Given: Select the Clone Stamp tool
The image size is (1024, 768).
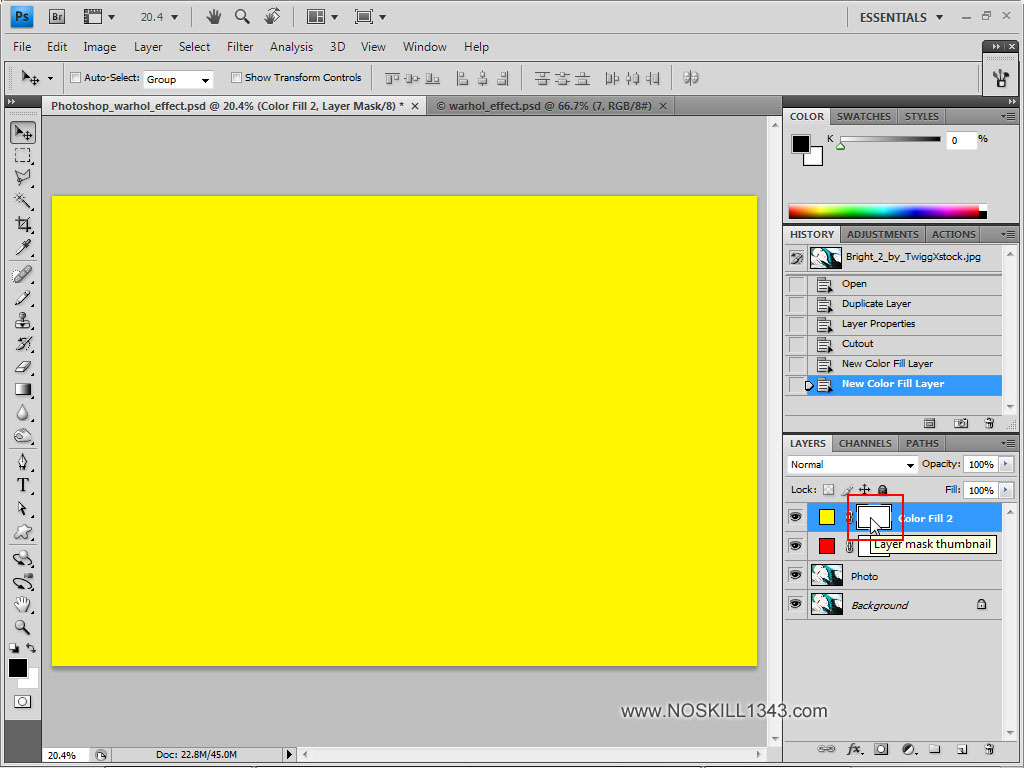Looking at the screenshot, I should [23, 321].
